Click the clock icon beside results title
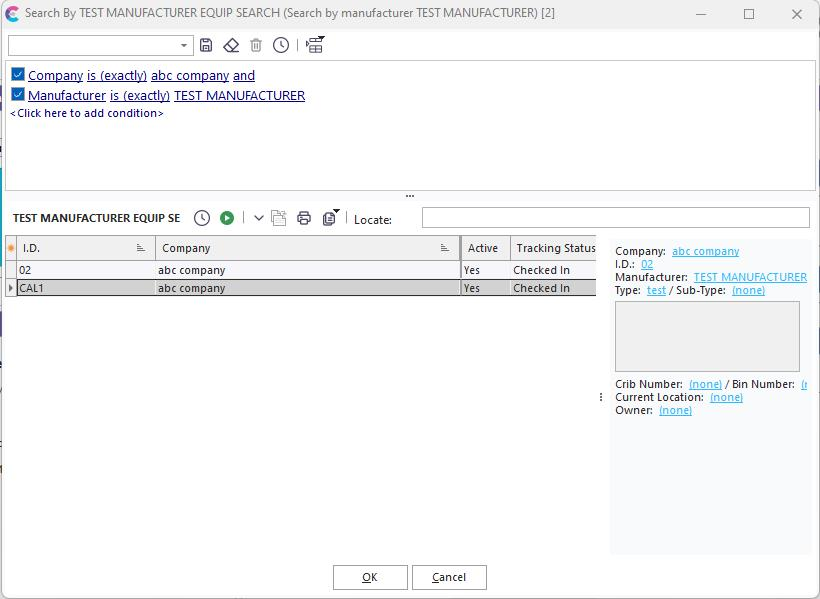The width and height of the screenshot is (820, 599). 202,218
